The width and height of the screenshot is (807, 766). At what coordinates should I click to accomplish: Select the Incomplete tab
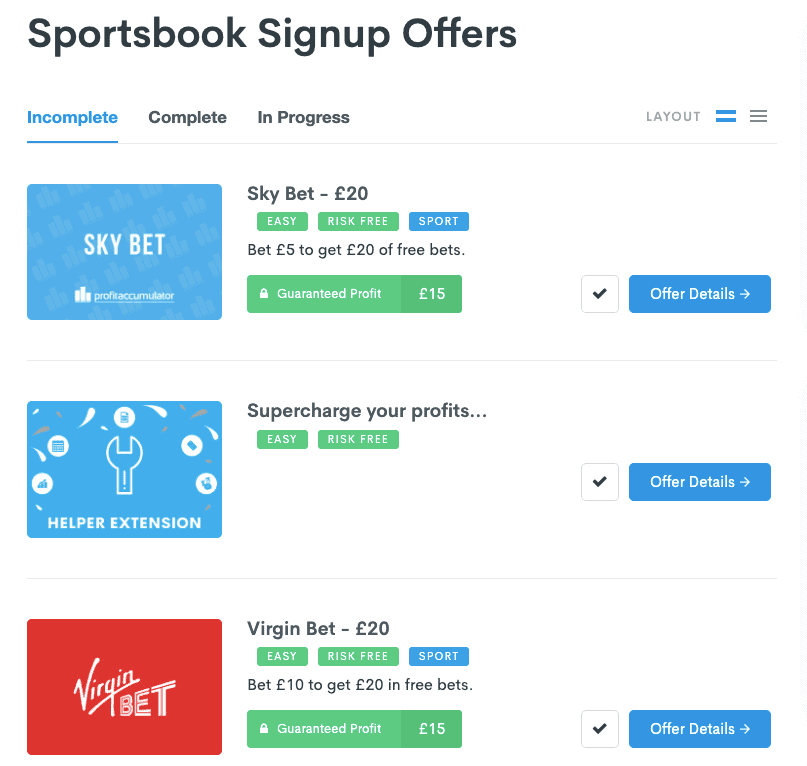(73, 117)
